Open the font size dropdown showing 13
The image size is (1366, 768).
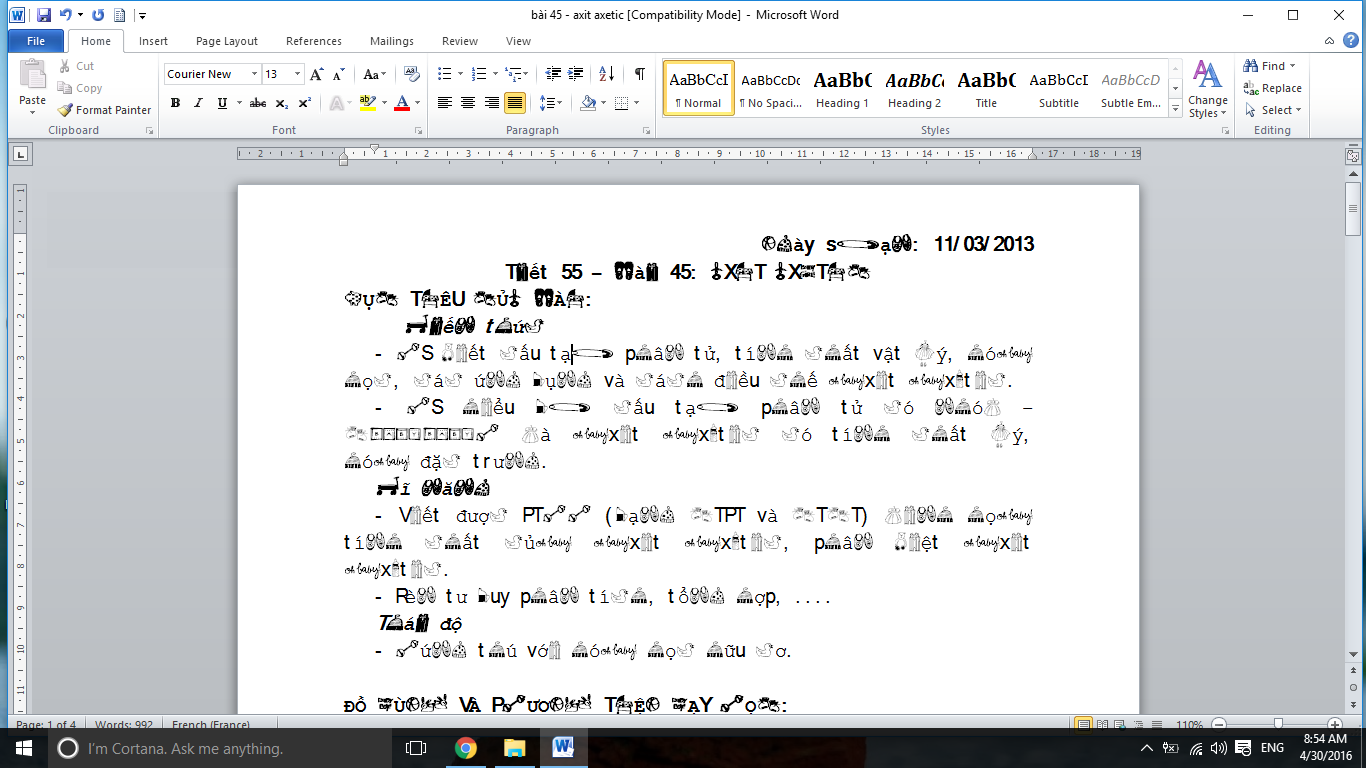click(297, 74)
